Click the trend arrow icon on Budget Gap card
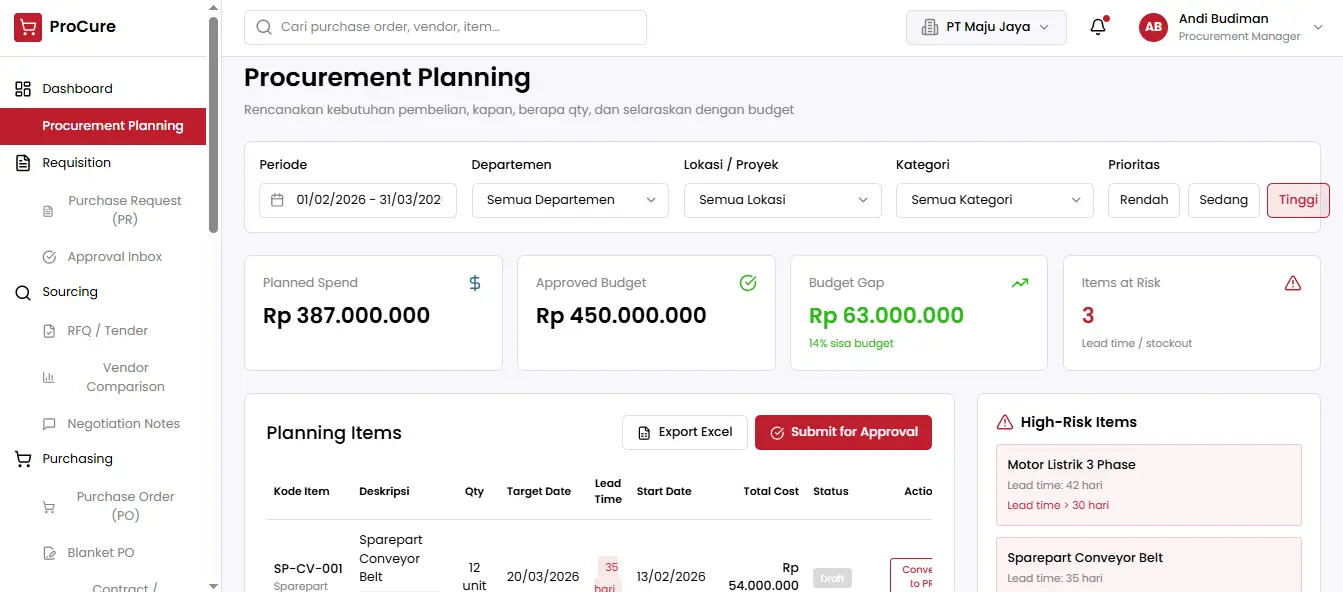This screenshot has width=1343, height=592. tap(1020, 283)
